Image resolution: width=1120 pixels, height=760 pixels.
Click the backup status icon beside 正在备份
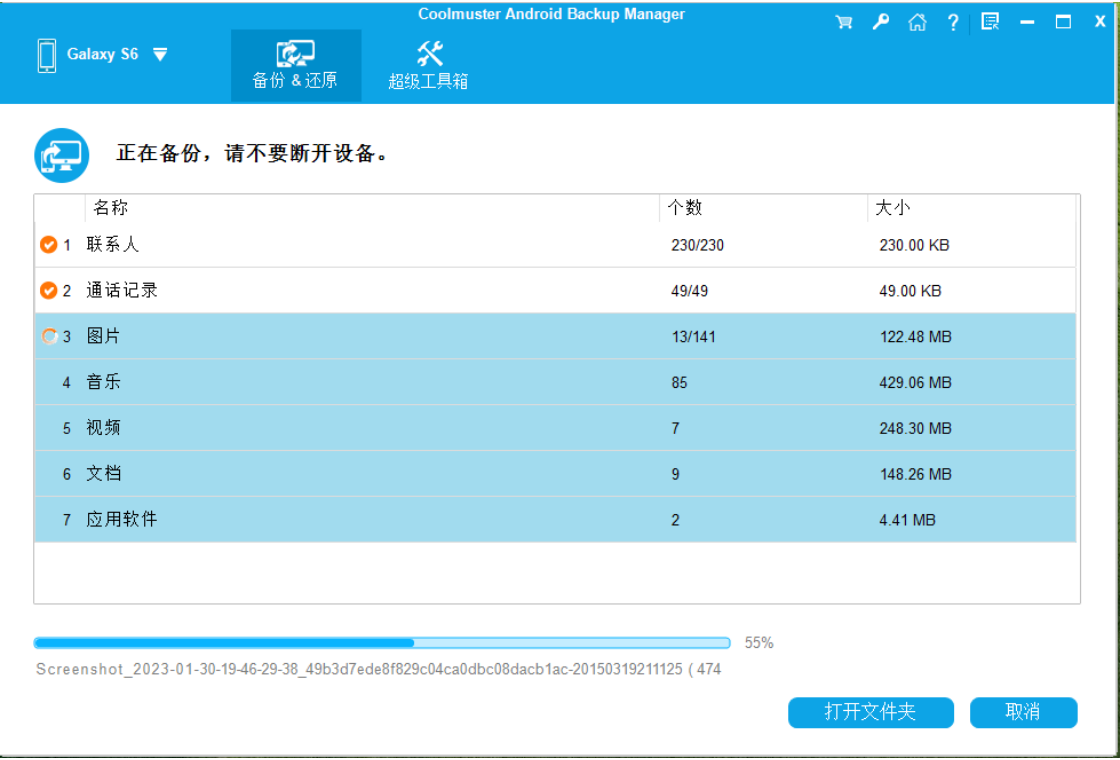click(x=61, y=155)
